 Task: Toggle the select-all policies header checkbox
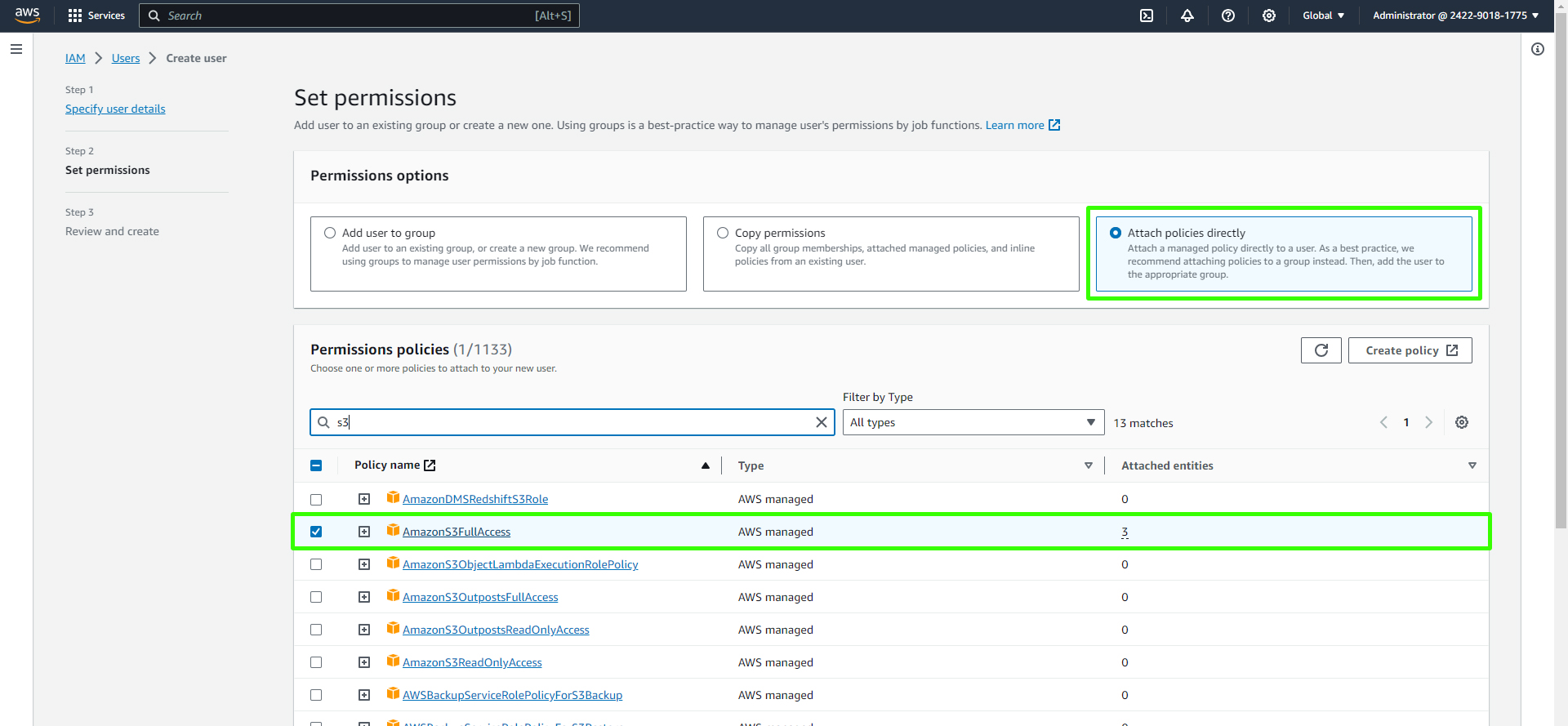(316, 465)
